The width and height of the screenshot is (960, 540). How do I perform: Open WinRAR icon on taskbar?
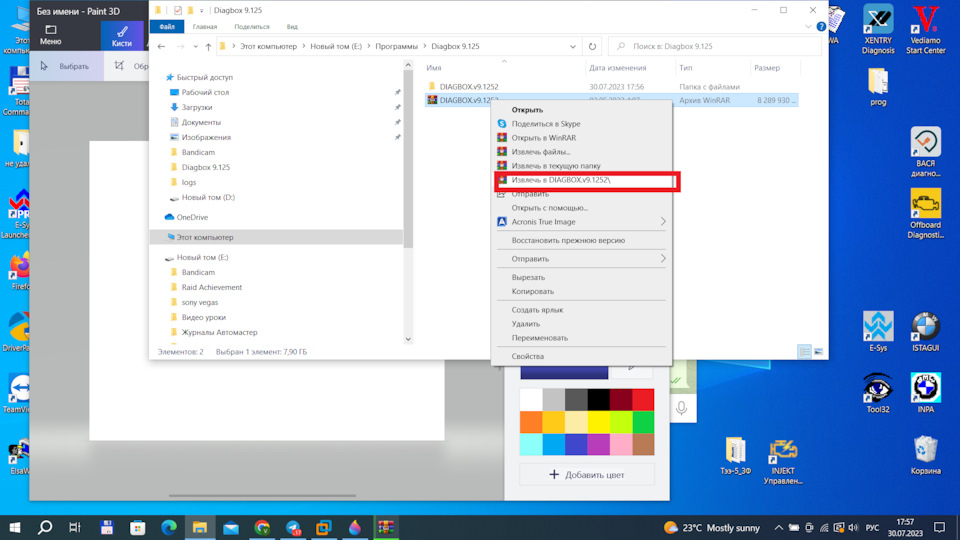pyautogui.click(x=386, y=527)
